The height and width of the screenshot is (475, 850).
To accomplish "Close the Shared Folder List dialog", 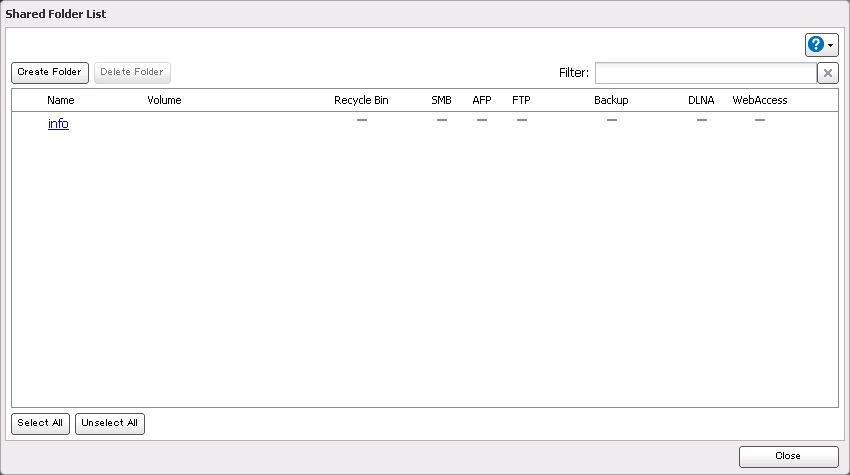I will [788, 456].
